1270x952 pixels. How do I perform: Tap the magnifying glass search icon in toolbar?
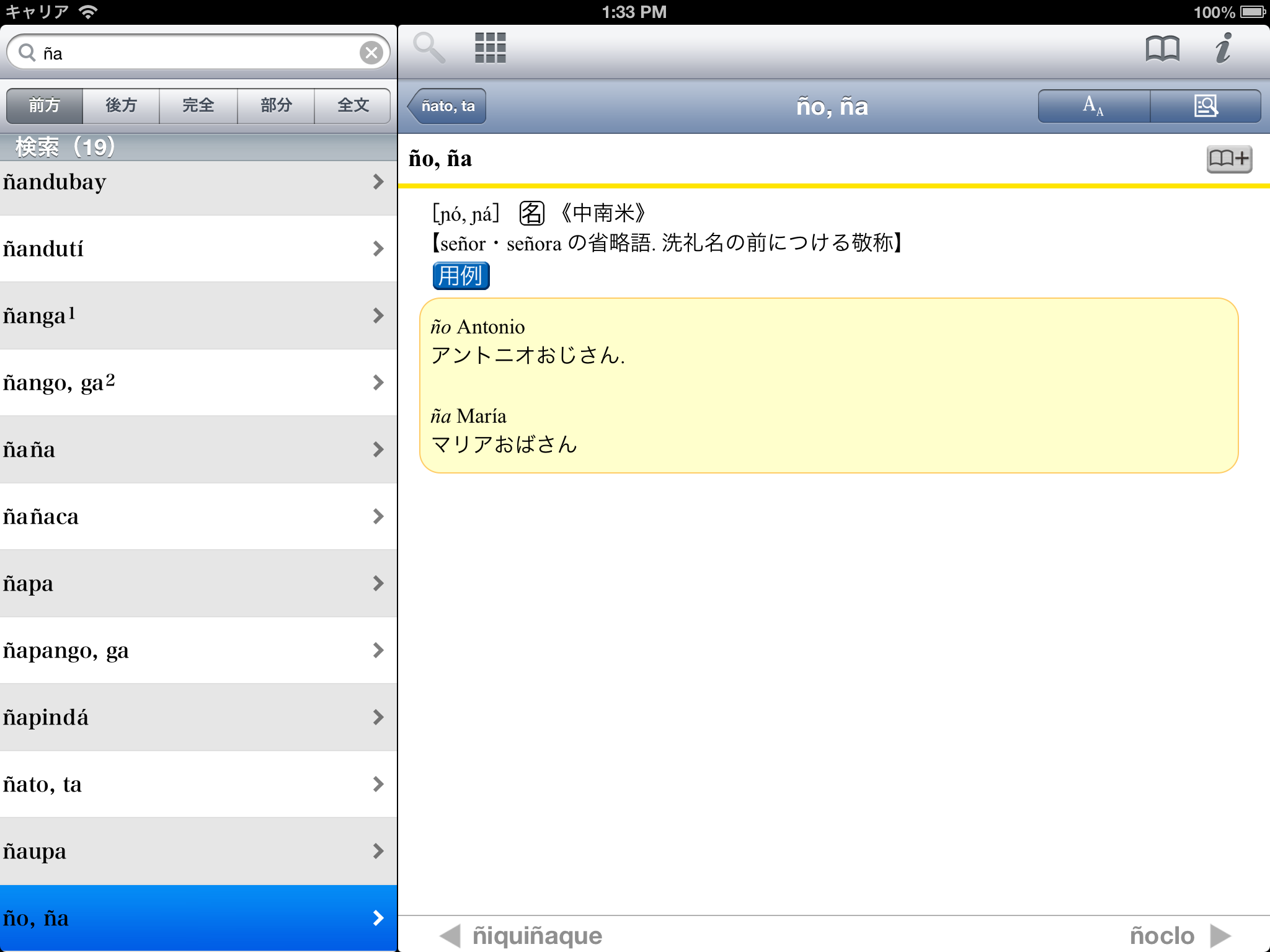point(429,48)
